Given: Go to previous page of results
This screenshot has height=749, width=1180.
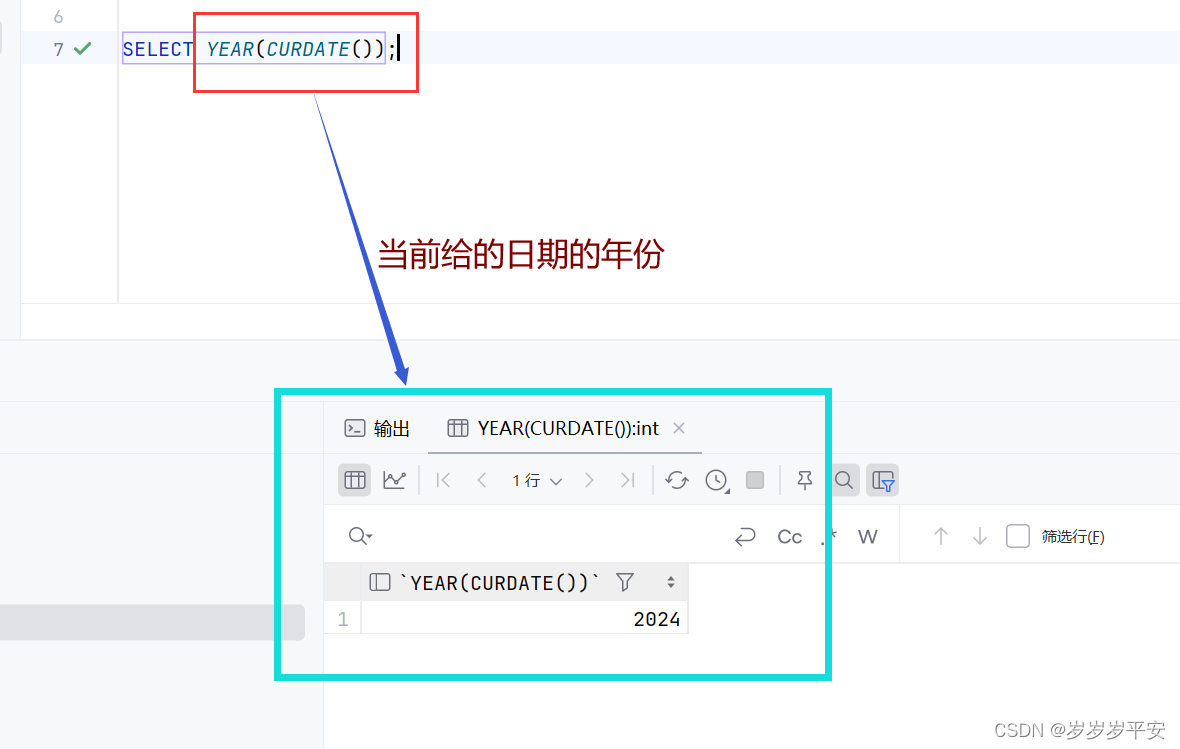Looking at the screenshot, I should [482, 480].
